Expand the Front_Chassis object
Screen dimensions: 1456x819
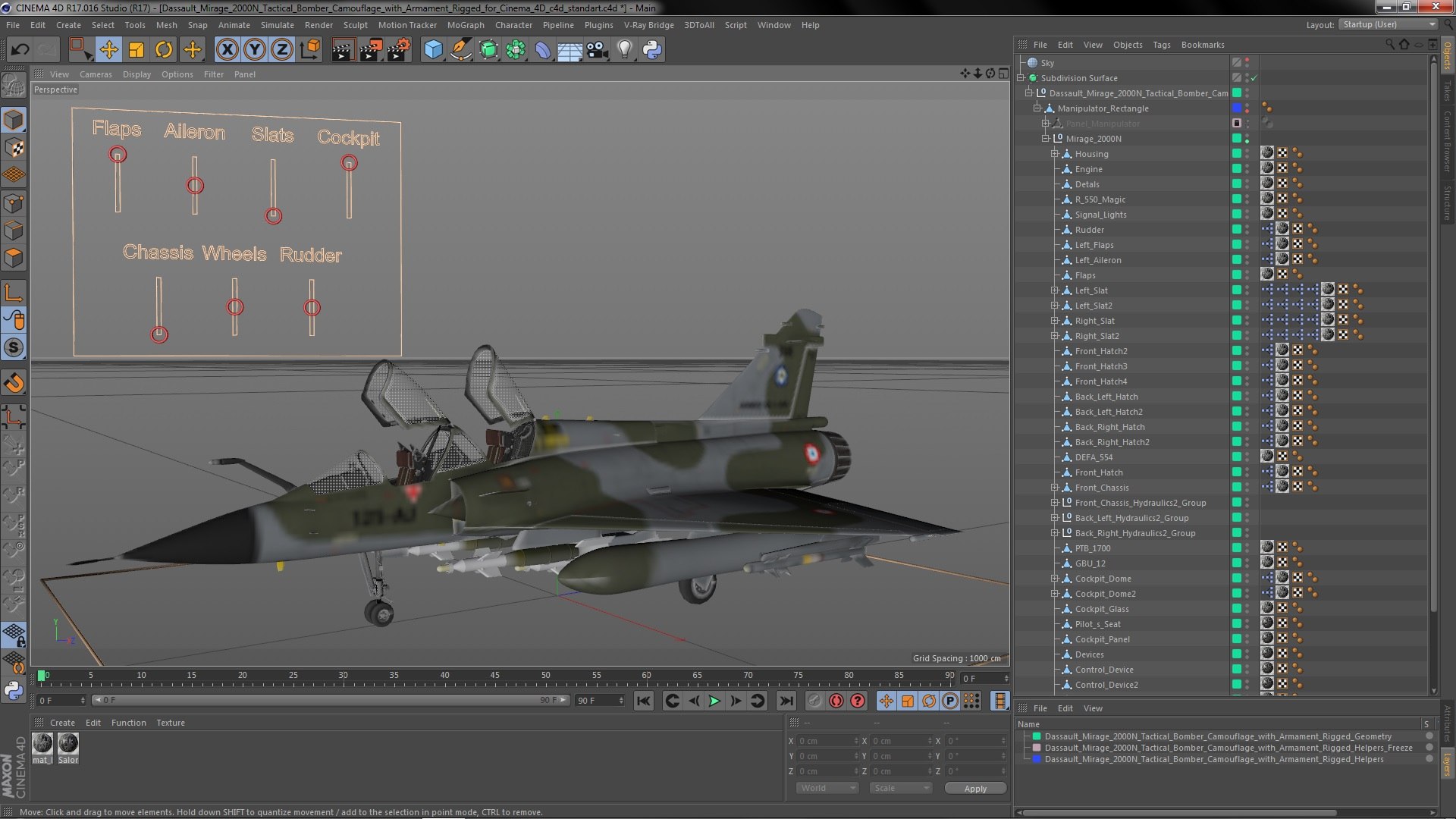point(1054,488)
